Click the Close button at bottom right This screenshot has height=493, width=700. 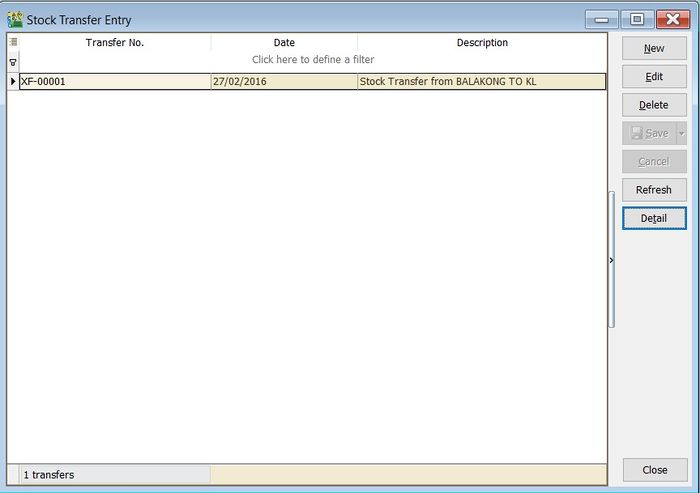tap(654, 470)
